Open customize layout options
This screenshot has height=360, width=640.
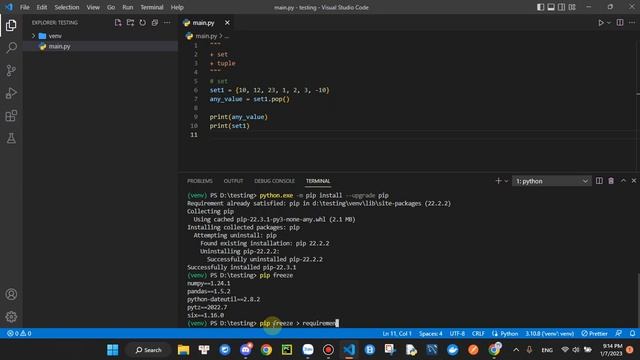point(572,7)
